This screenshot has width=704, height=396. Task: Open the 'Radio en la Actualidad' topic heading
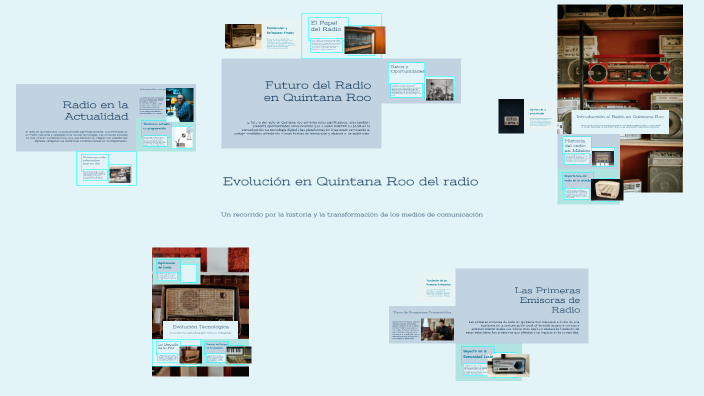(x=96, y=110)
